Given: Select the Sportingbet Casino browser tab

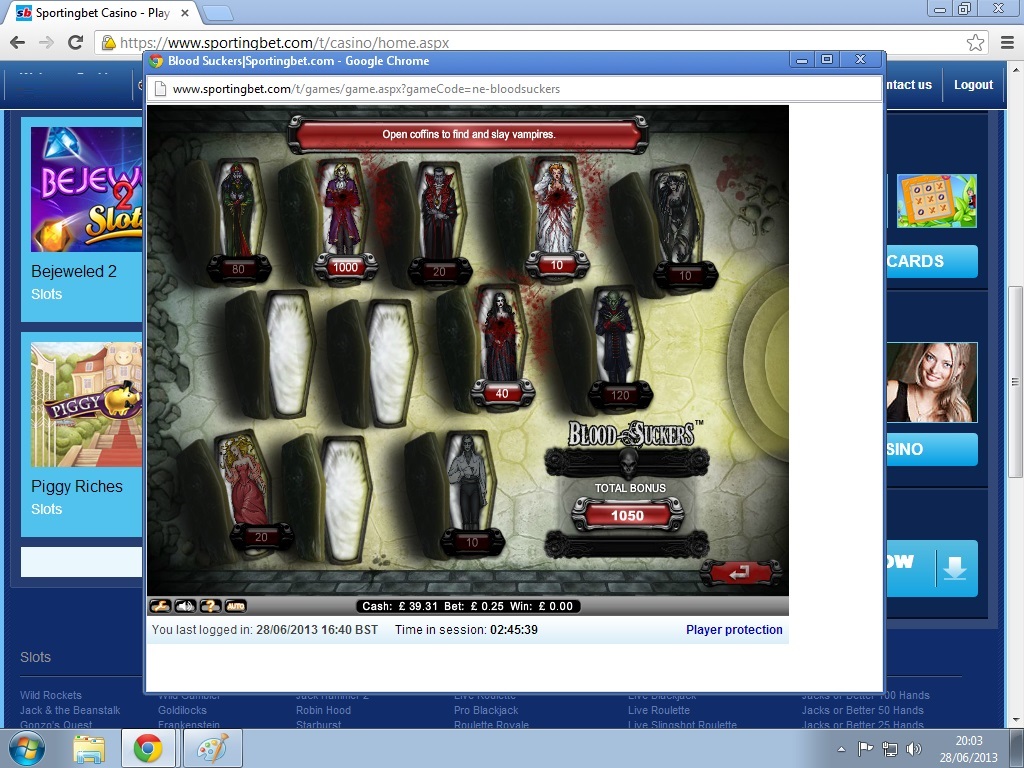Looking at the screenshot, I should [x=100, y=13].
